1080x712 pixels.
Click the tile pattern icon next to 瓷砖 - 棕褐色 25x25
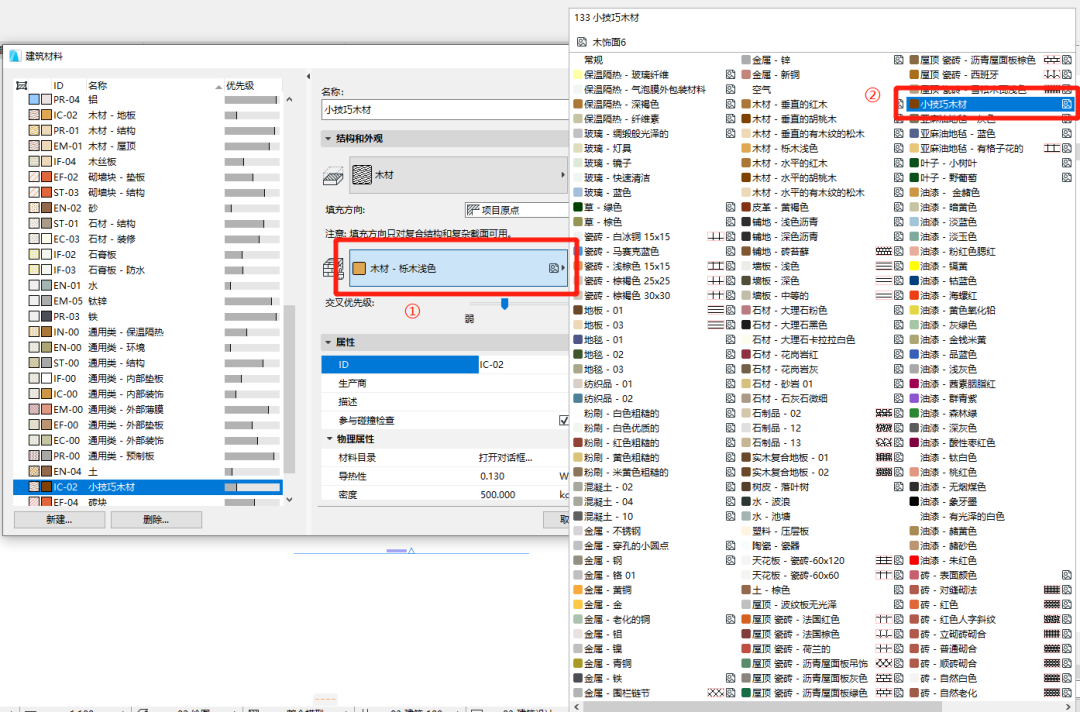(716, 280)
